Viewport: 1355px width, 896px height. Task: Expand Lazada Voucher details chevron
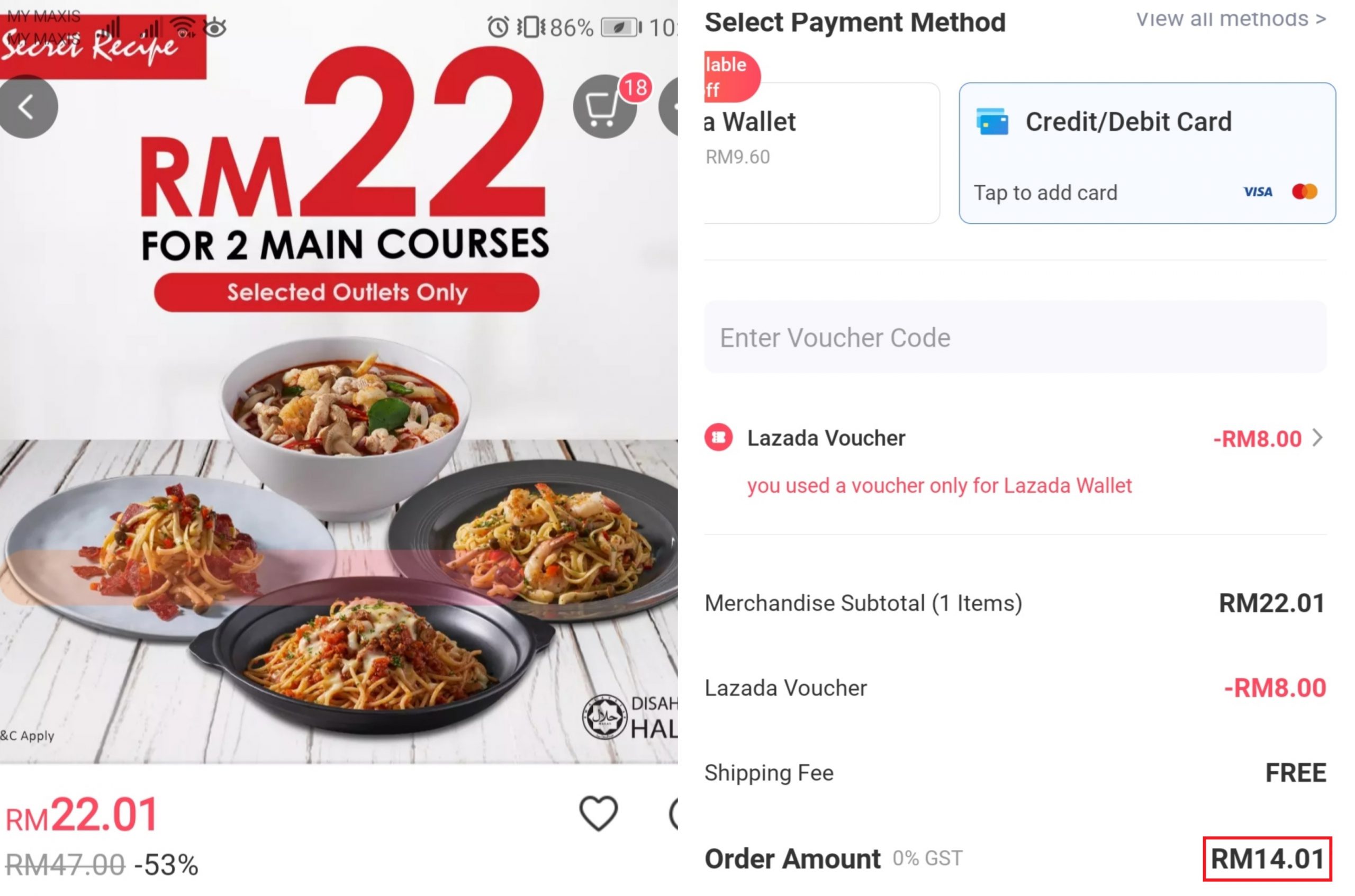(1318, 438)
